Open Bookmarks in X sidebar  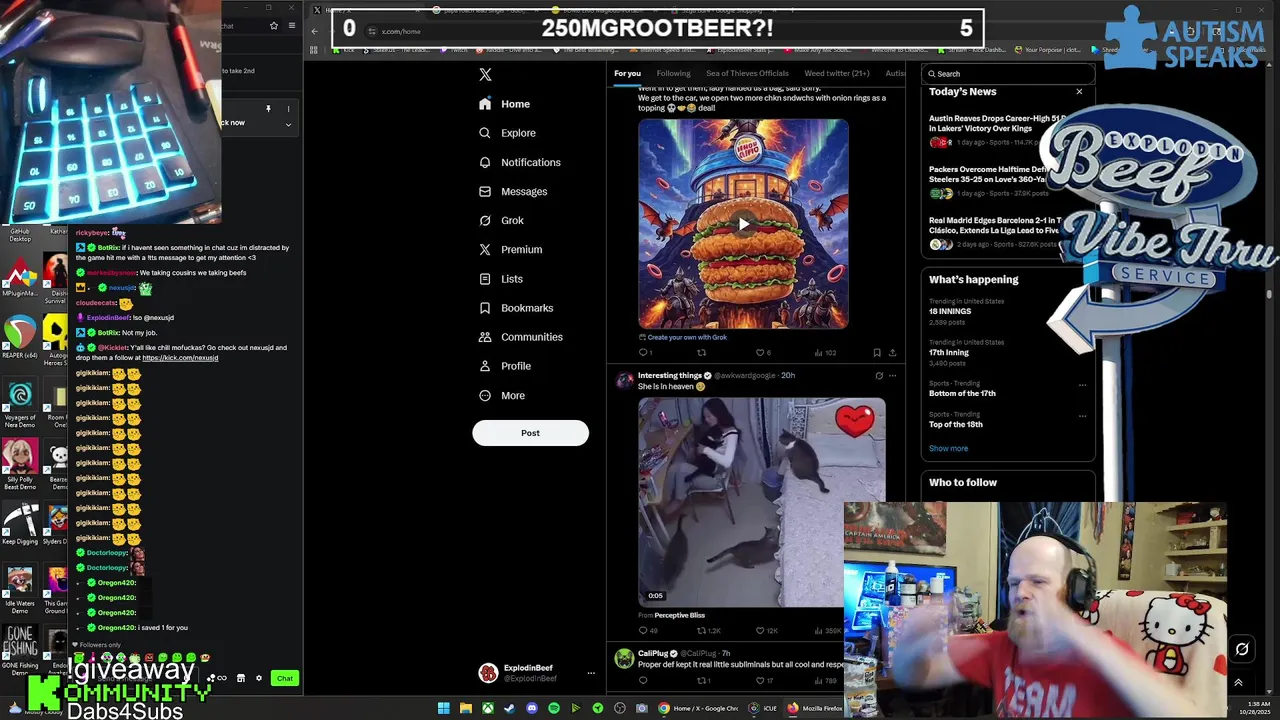pos(515,308)
